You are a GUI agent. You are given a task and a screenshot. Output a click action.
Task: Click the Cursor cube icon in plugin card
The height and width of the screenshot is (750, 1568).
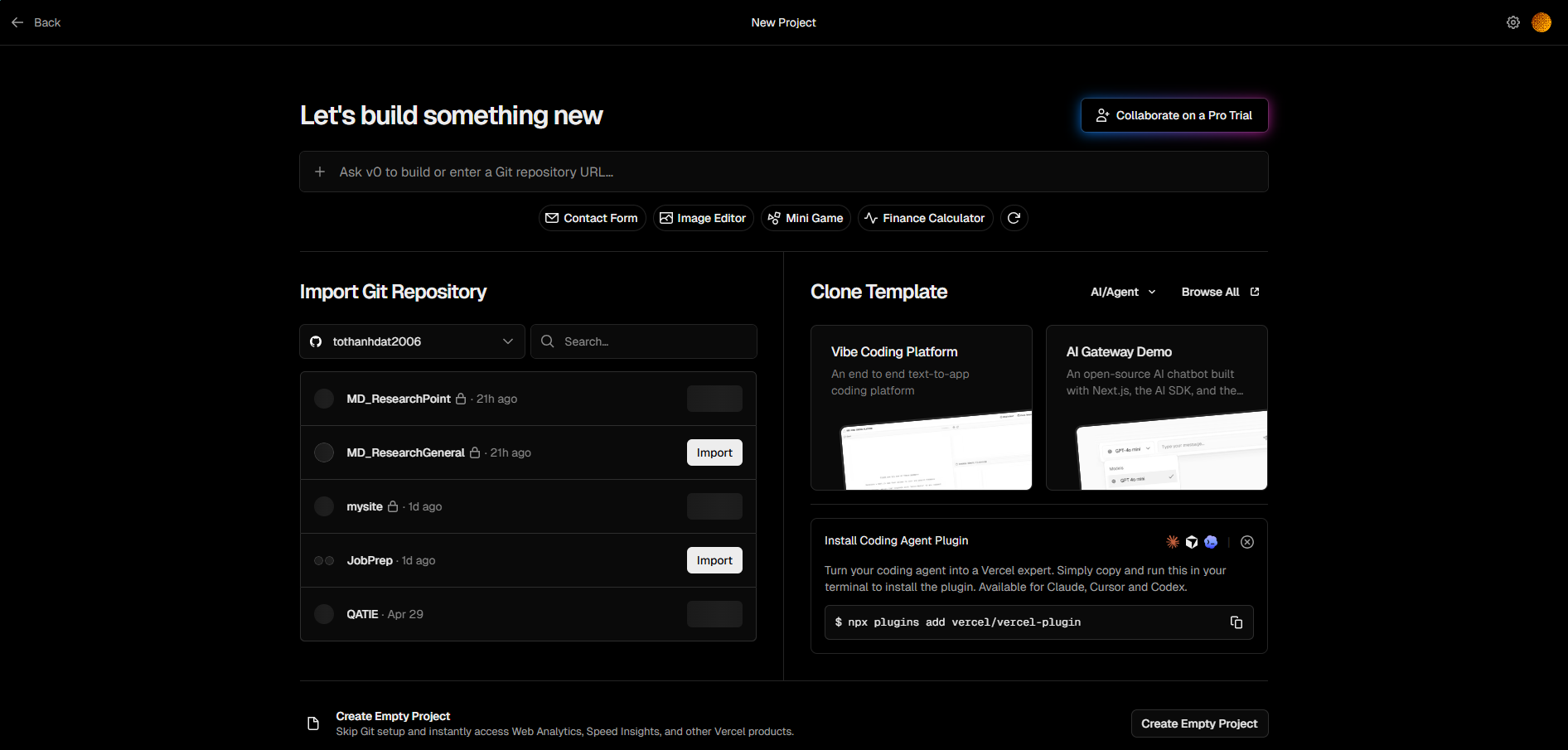[1192, 542]
